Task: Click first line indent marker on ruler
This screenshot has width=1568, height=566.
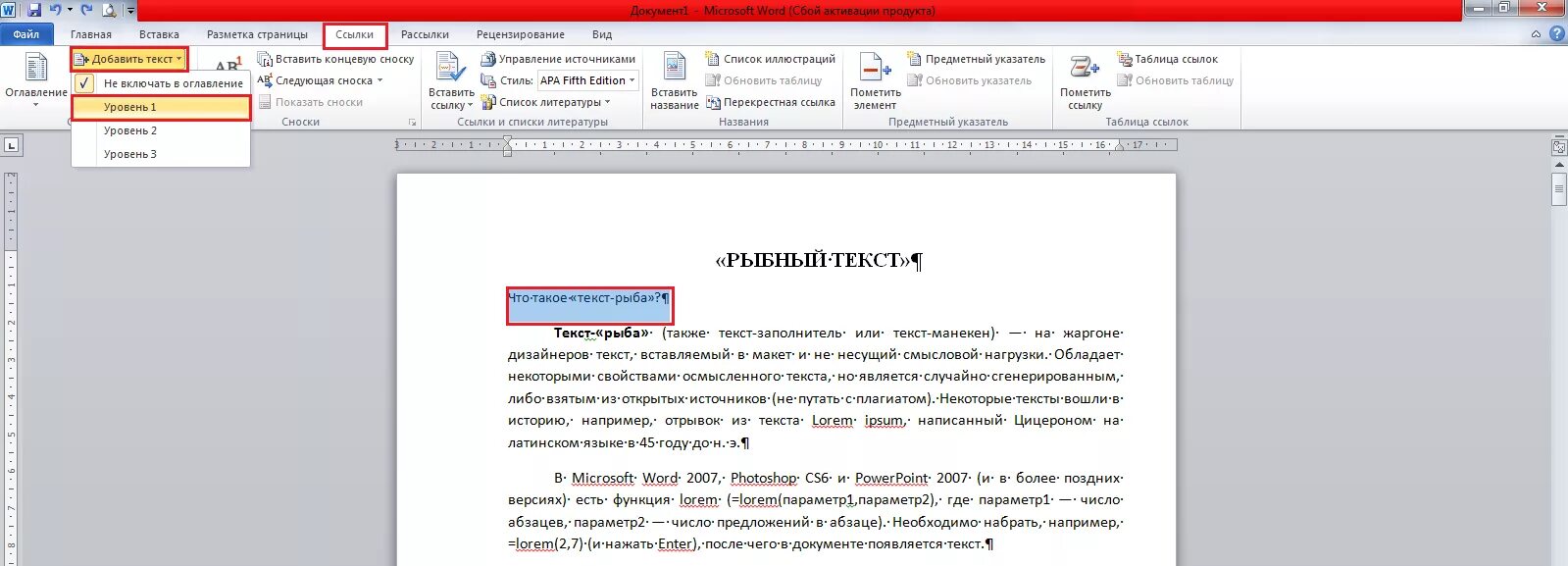Action: coord(507,140)
